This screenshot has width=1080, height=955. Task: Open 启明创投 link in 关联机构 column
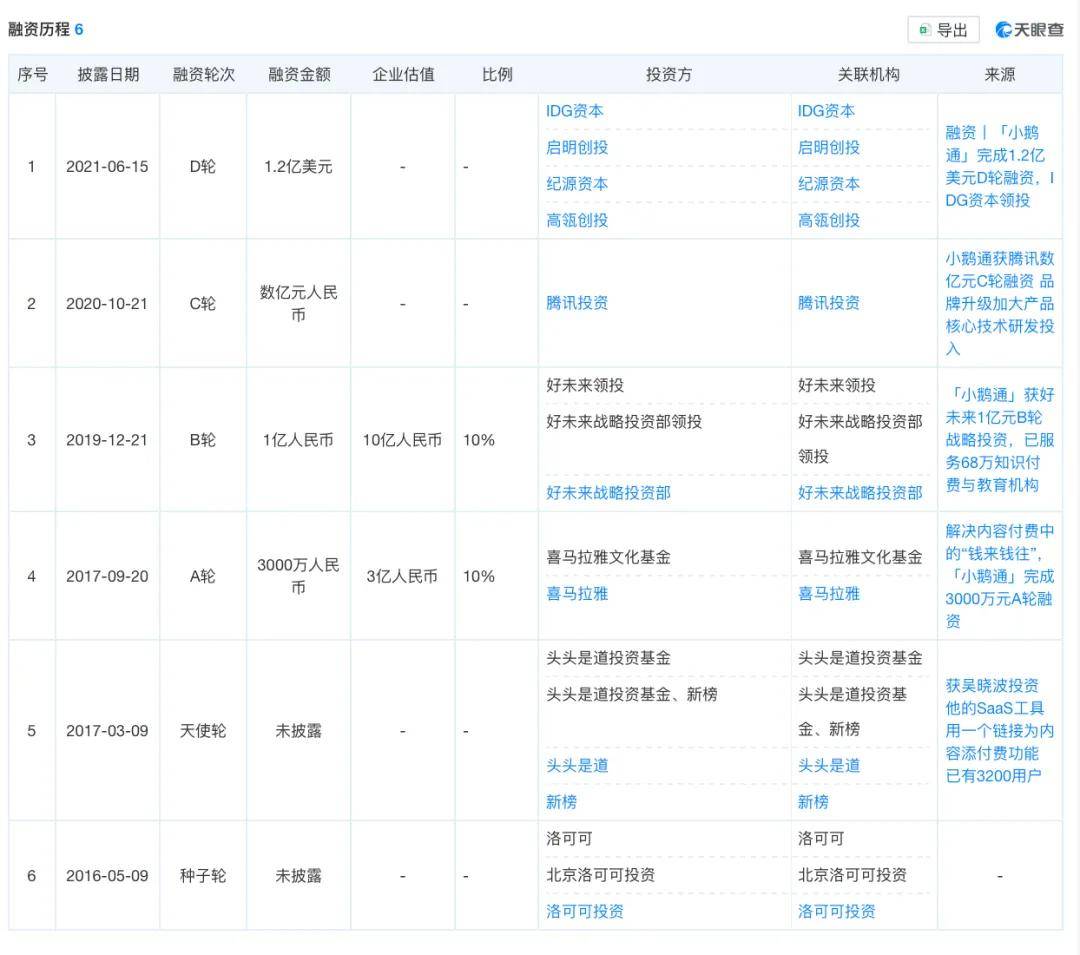coord(828,147)
